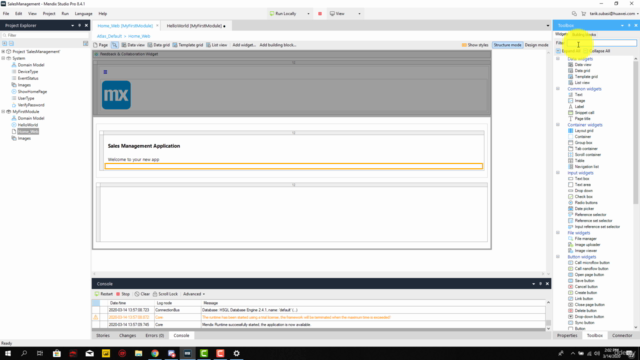This screenshot has height=360, width=640.
Task: Open the Properties tab
Action: coord(567,336)
